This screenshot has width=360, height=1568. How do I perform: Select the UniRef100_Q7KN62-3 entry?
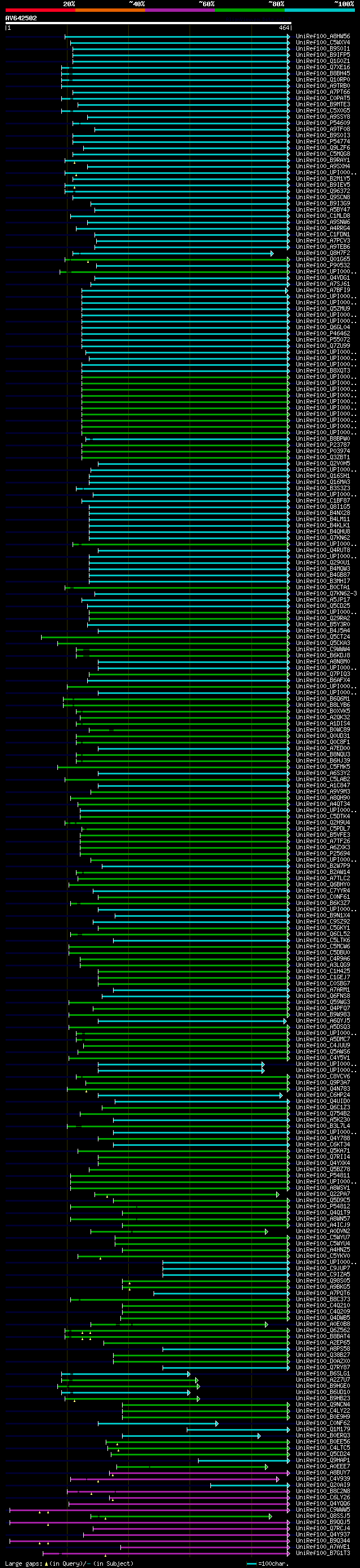(x=327, y=593)
